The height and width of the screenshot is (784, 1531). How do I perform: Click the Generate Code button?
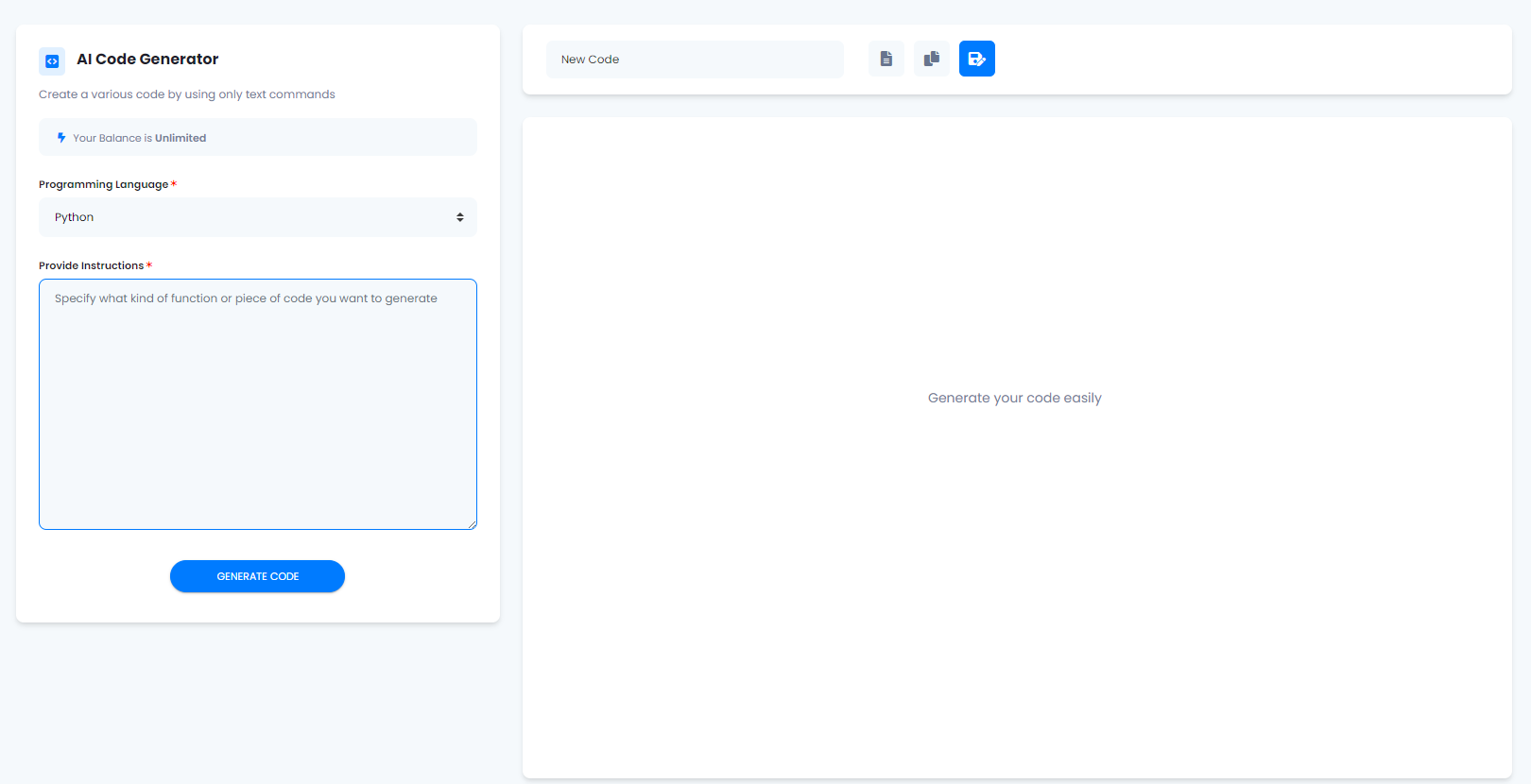point(257,576)
